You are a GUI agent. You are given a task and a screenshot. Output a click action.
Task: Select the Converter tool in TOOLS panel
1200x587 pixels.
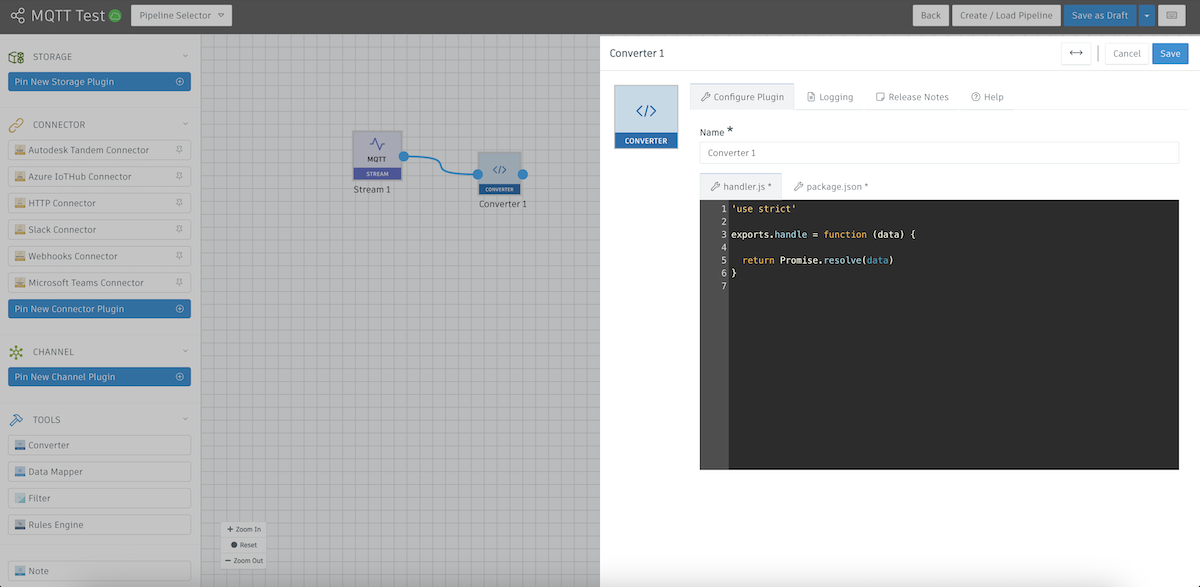coord(99,444)
